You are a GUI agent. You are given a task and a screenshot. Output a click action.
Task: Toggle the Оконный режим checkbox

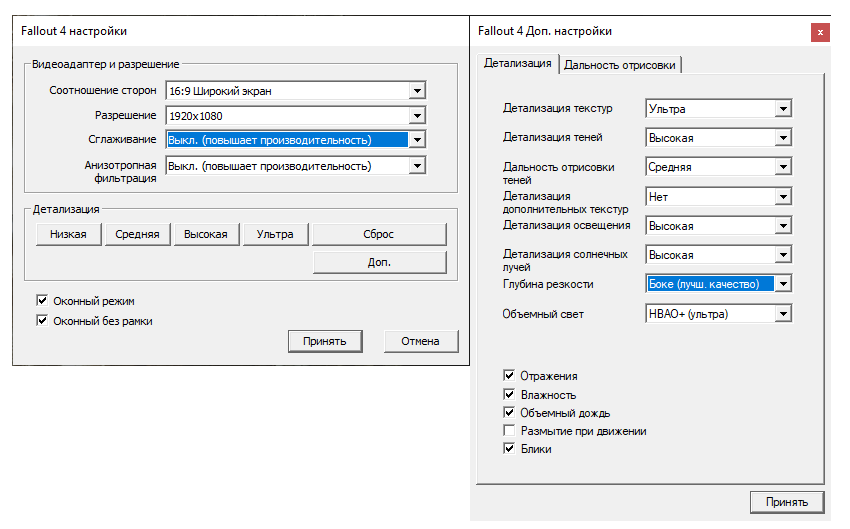pos(42,300)
